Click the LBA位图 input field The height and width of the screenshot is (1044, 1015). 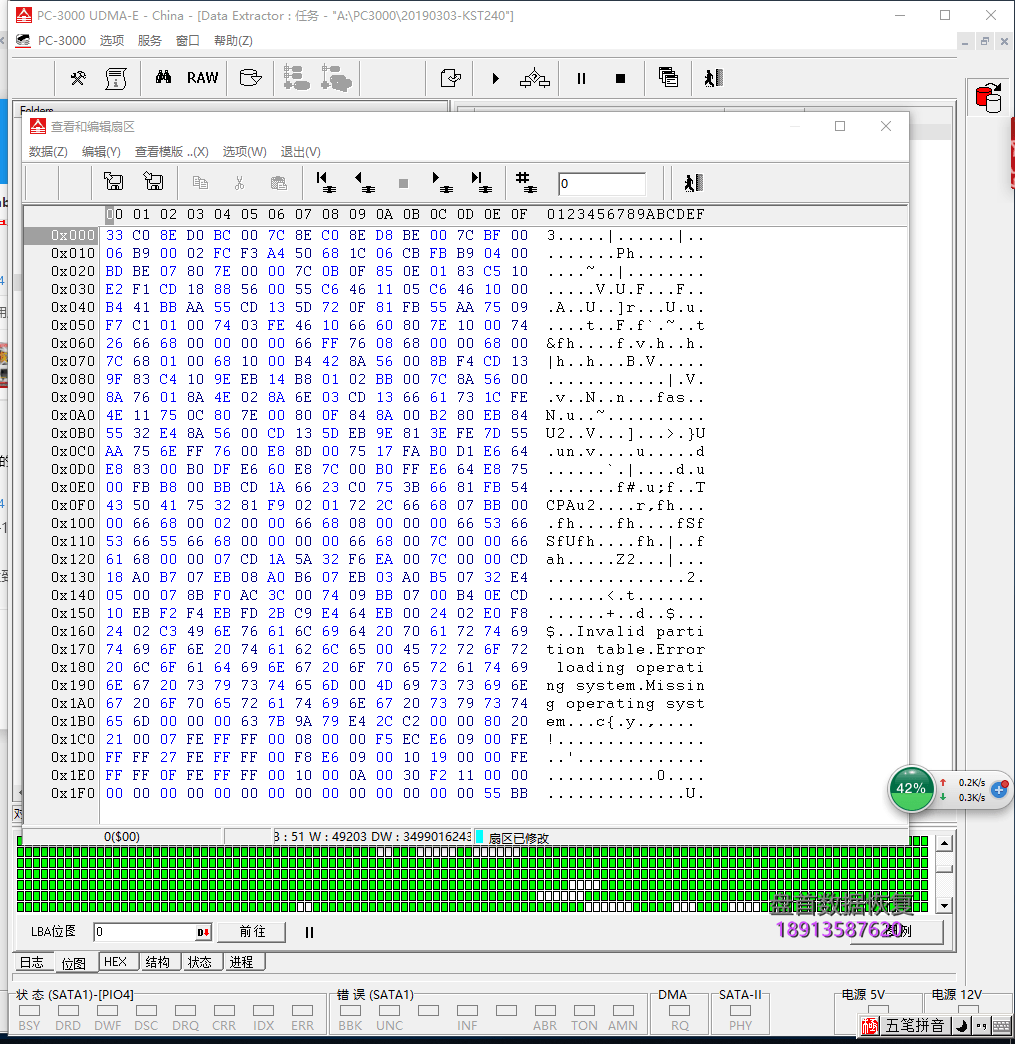(145, 932)
